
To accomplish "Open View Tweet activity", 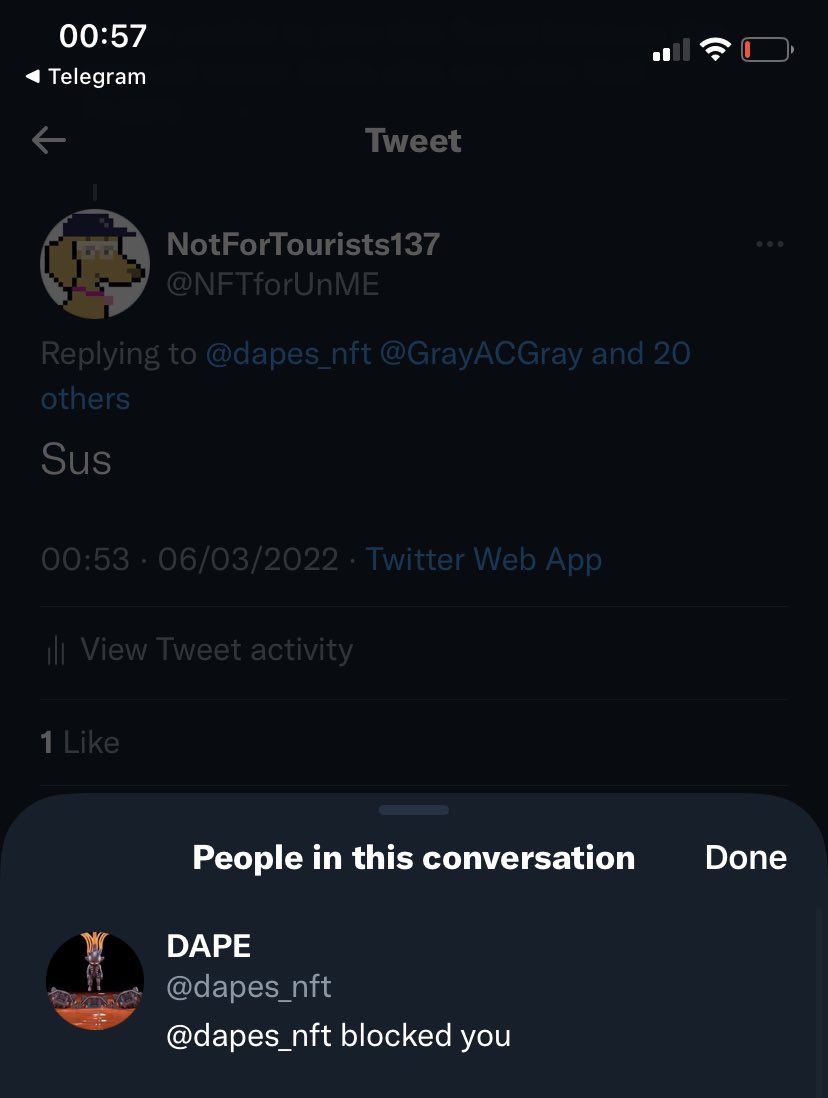I will (216, 650).
